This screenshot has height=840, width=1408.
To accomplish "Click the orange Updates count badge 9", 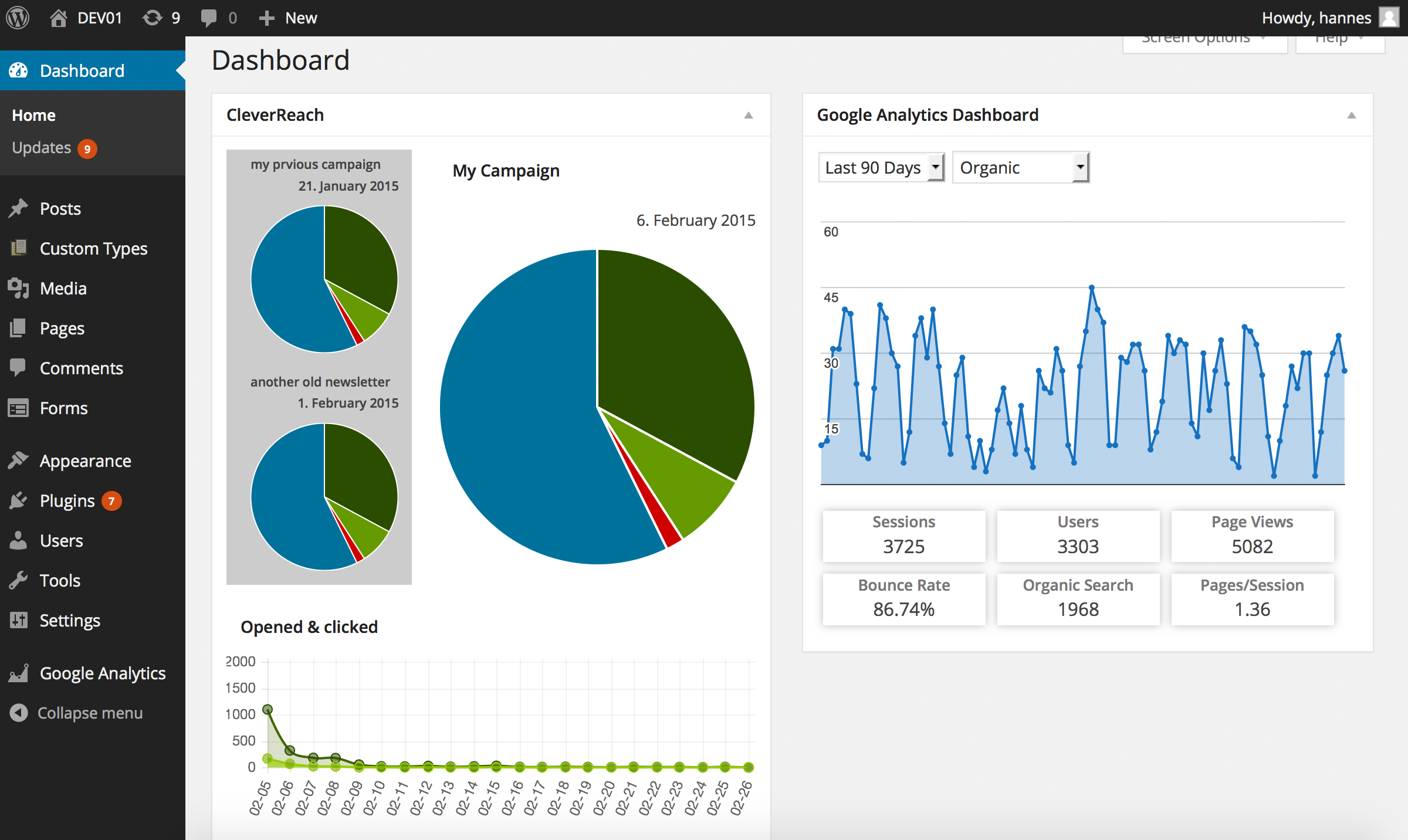I will 87,148.
